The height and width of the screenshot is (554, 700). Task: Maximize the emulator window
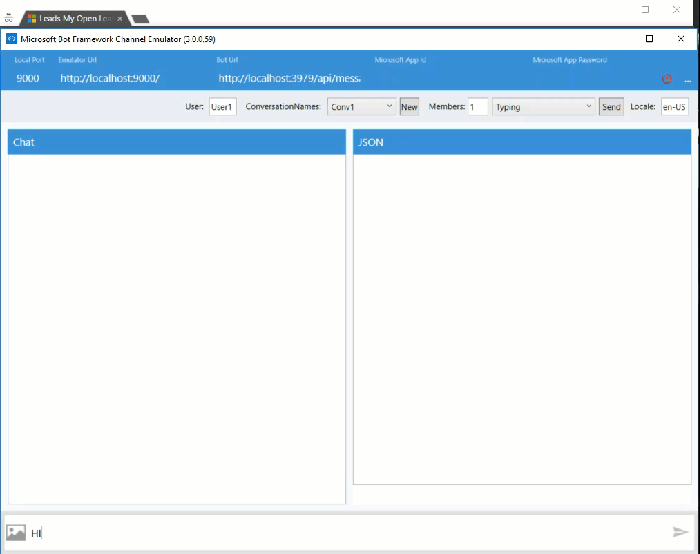649,39
